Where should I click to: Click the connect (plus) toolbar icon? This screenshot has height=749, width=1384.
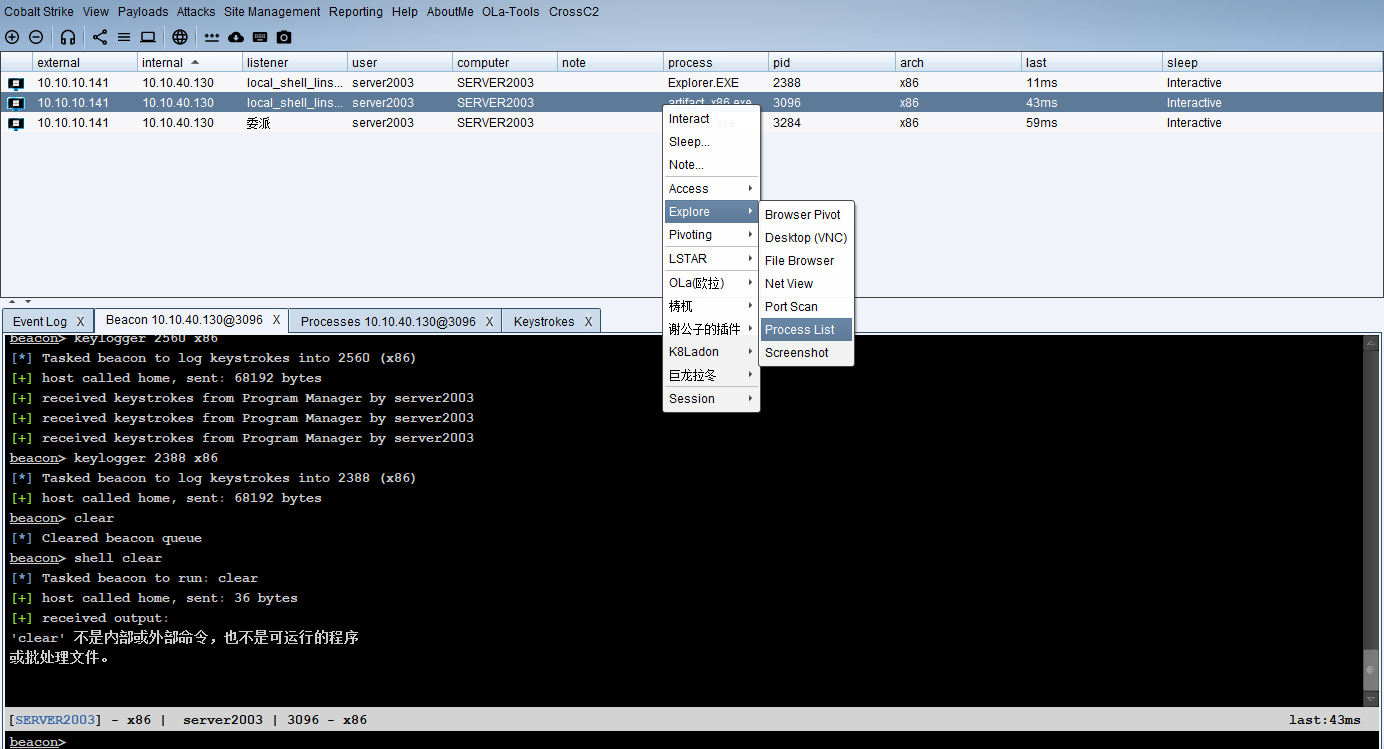(x=12, y=37)
